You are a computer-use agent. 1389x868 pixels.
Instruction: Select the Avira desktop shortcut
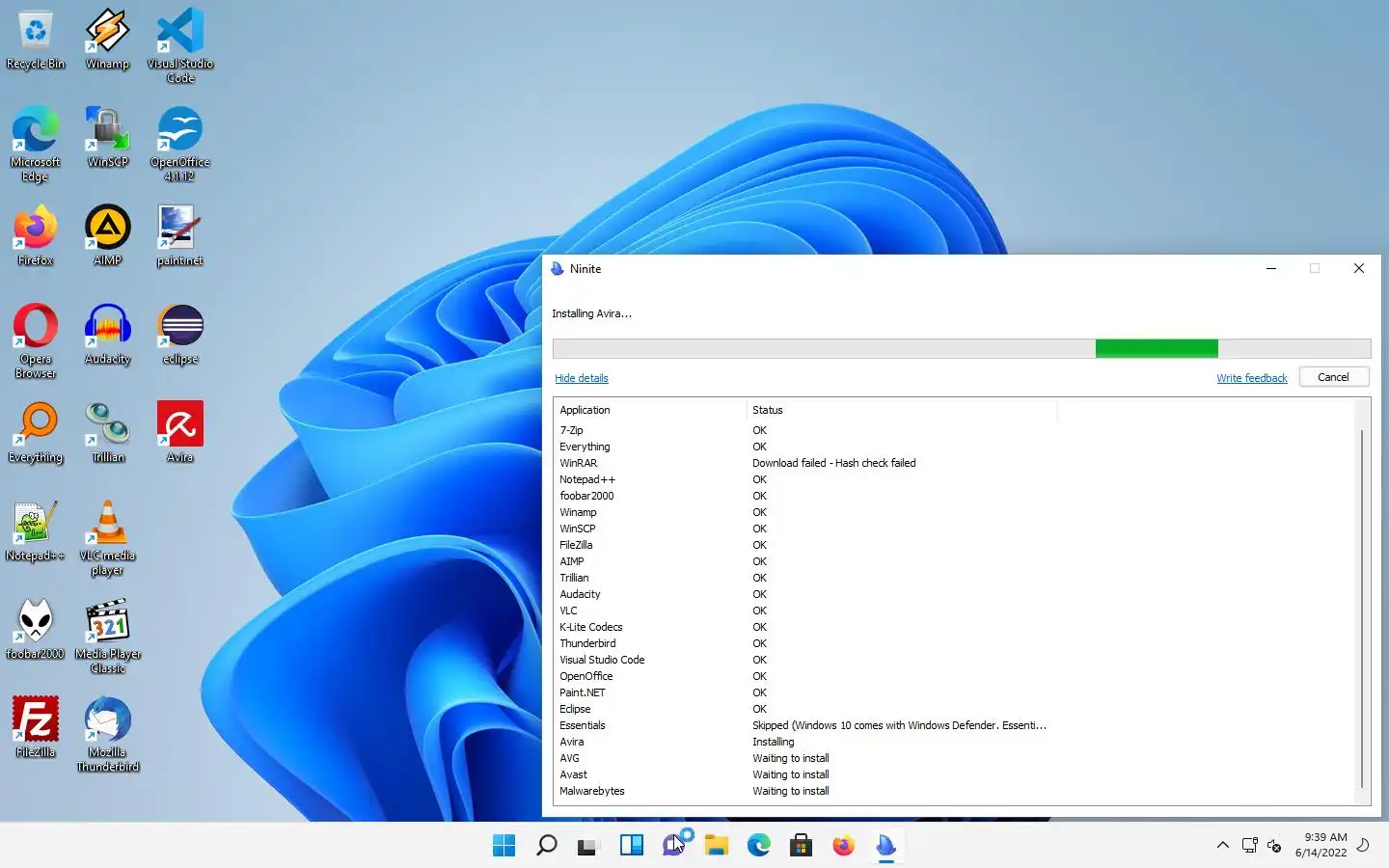[x=180, y=434]
